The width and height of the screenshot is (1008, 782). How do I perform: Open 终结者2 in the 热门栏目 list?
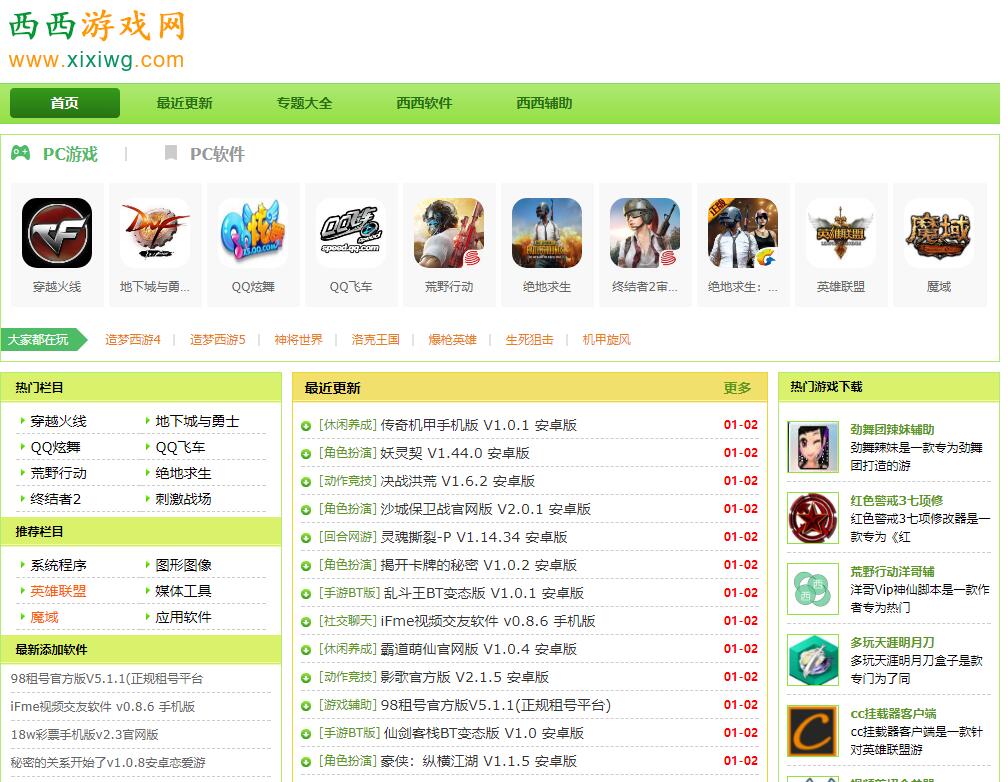coord(56,499)
